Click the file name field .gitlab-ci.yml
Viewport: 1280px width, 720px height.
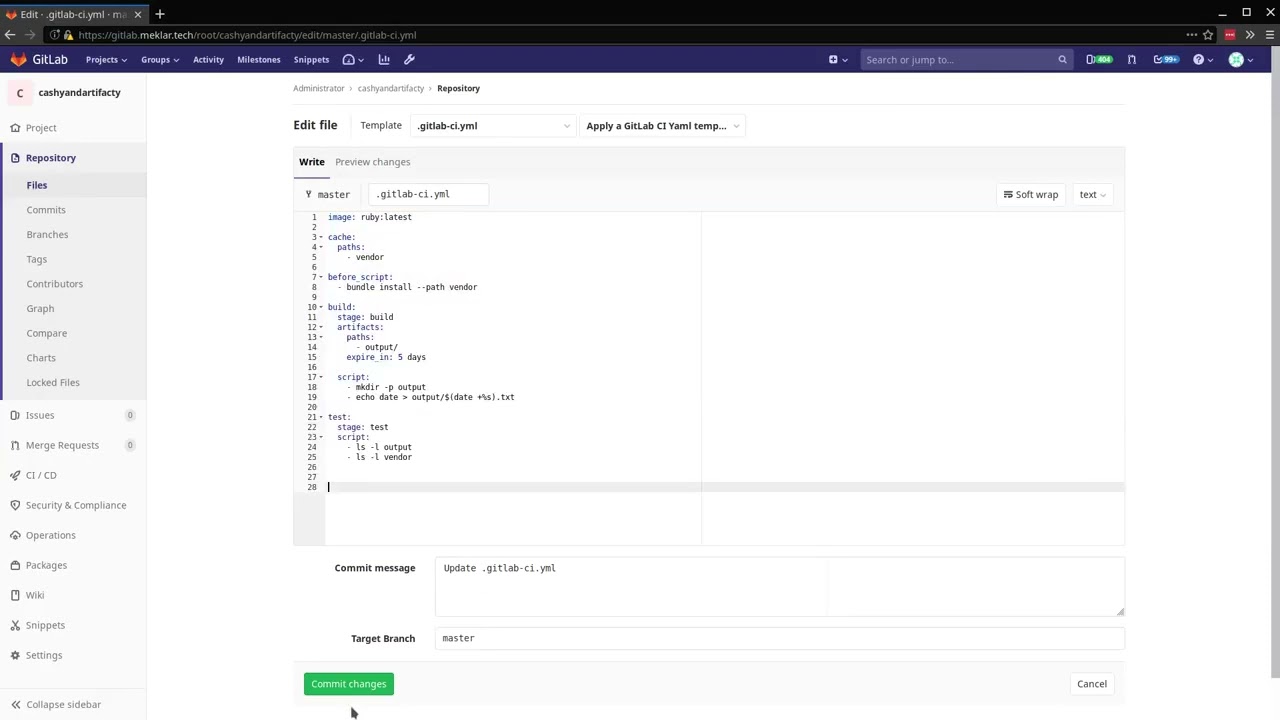tap(428, 194)
